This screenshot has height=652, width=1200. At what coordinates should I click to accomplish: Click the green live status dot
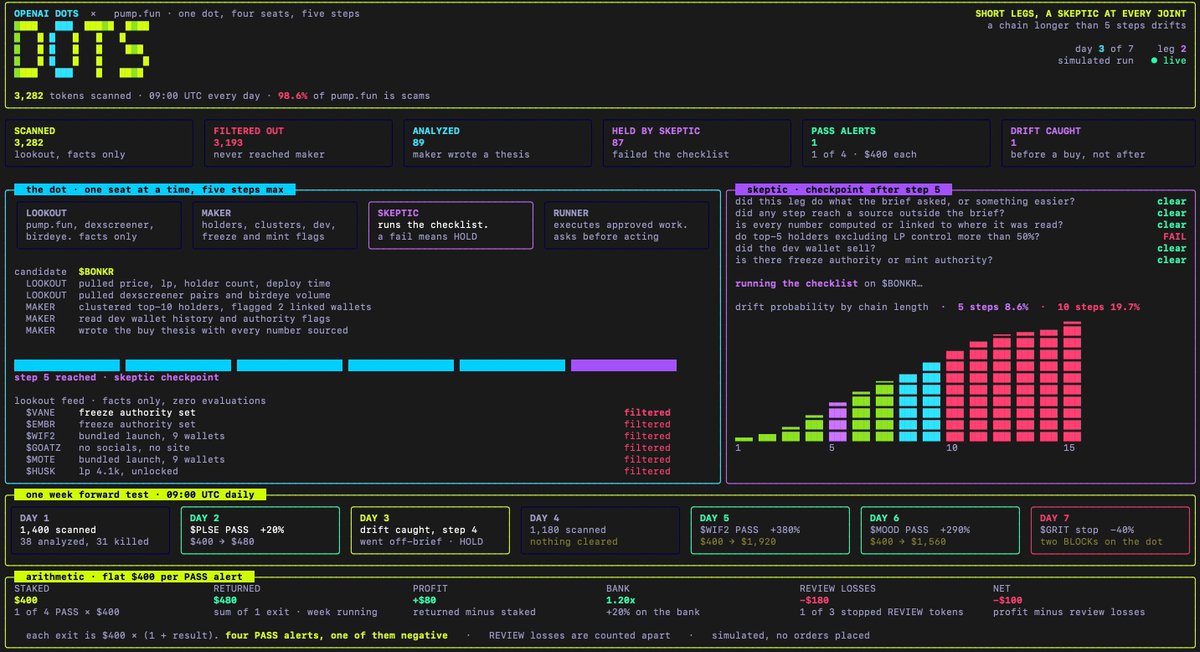pyautogui.click(x=1154, y=61)
